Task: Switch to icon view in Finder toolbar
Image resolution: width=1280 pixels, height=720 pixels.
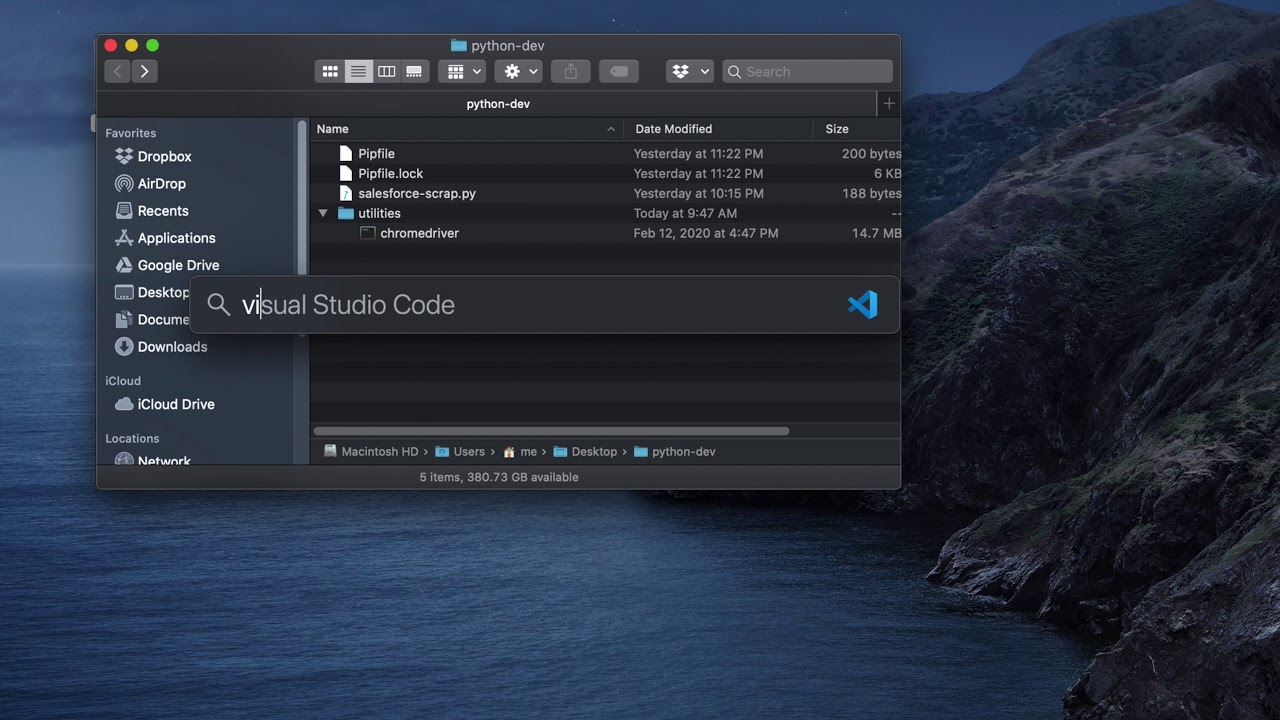Action: point(330,71)
